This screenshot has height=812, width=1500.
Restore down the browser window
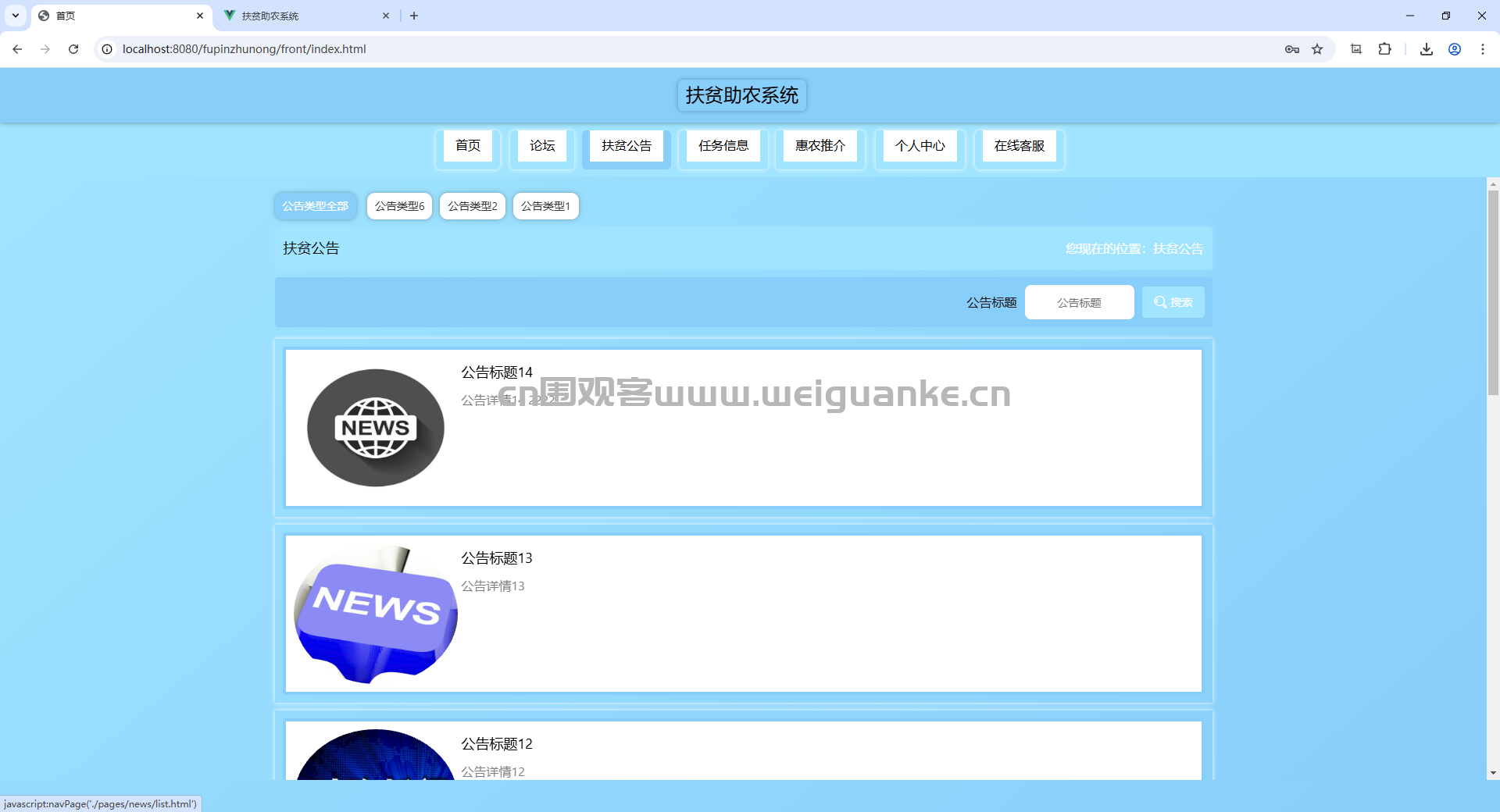[1446, 16]
